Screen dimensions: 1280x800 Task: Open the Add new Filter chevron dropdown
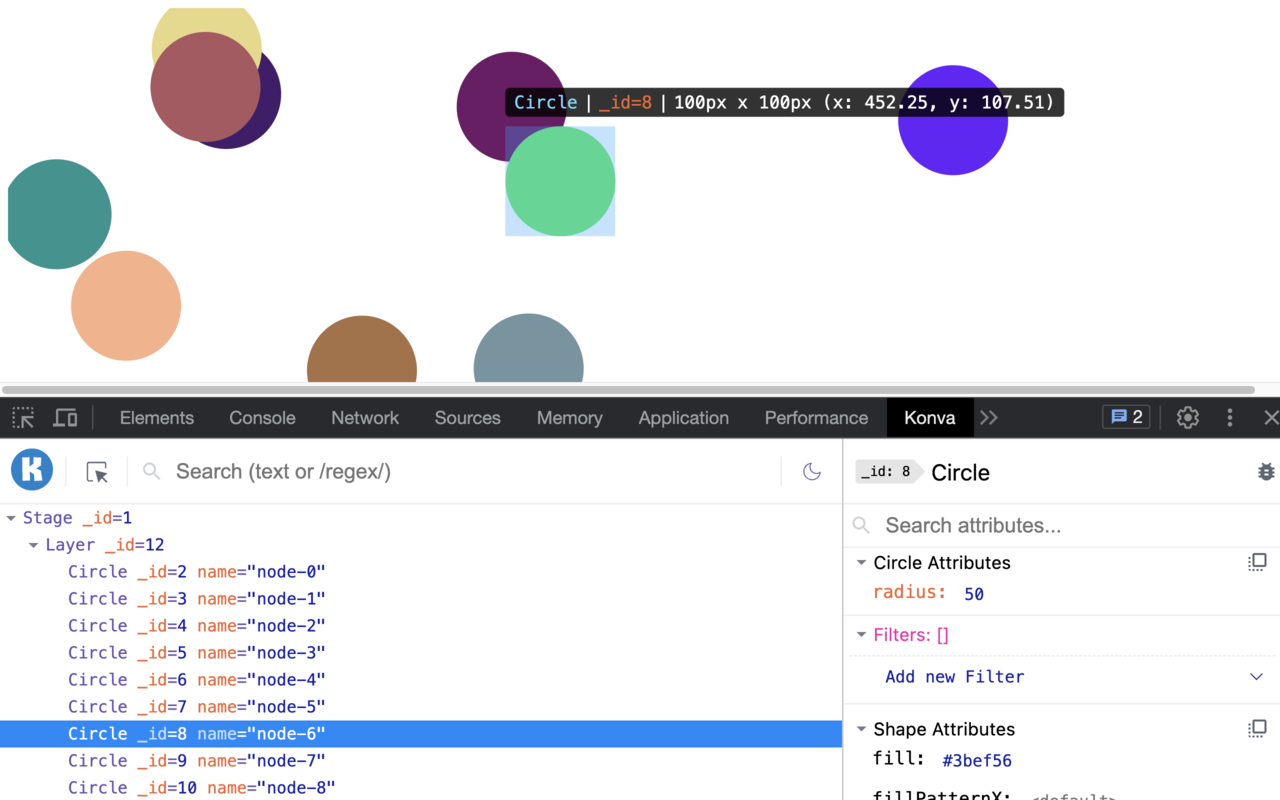click(x=1258, y=677)
